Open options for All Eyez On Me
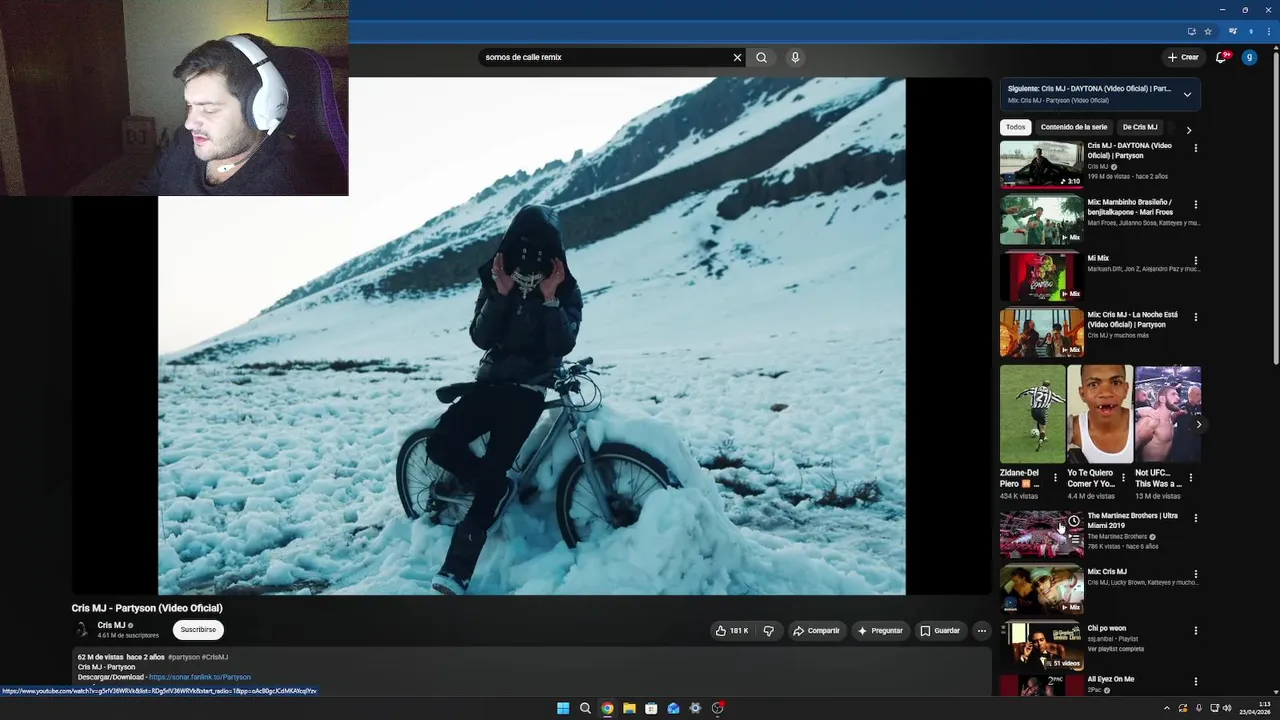This screenshot has width=1280, height=720. point(1196,682)
